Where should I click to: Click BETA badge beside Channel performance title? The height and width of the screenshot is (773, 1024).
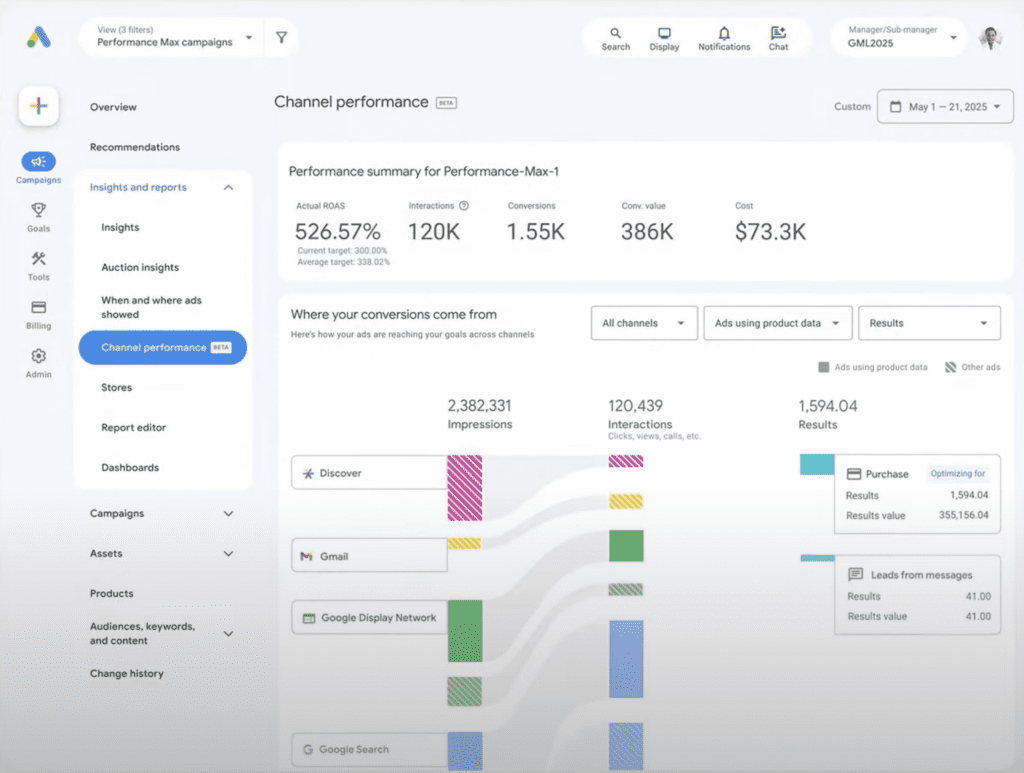pyautogui.click(x=446, y=103)
